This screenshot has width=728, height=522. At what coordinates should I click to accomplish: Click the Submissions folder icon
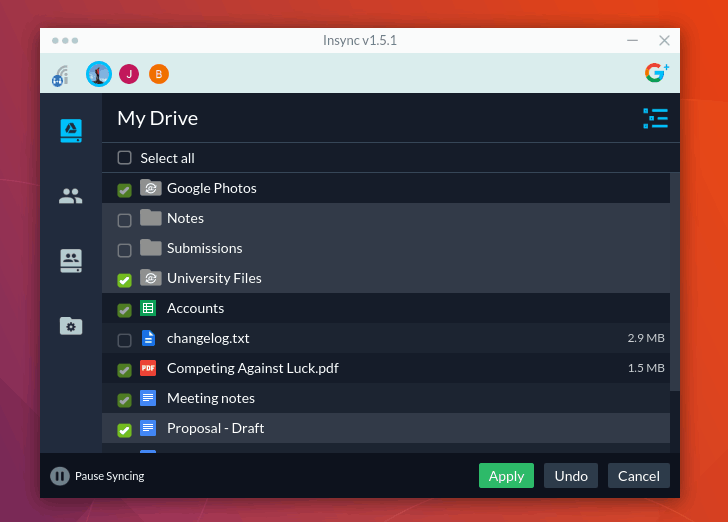click(151, 248)
